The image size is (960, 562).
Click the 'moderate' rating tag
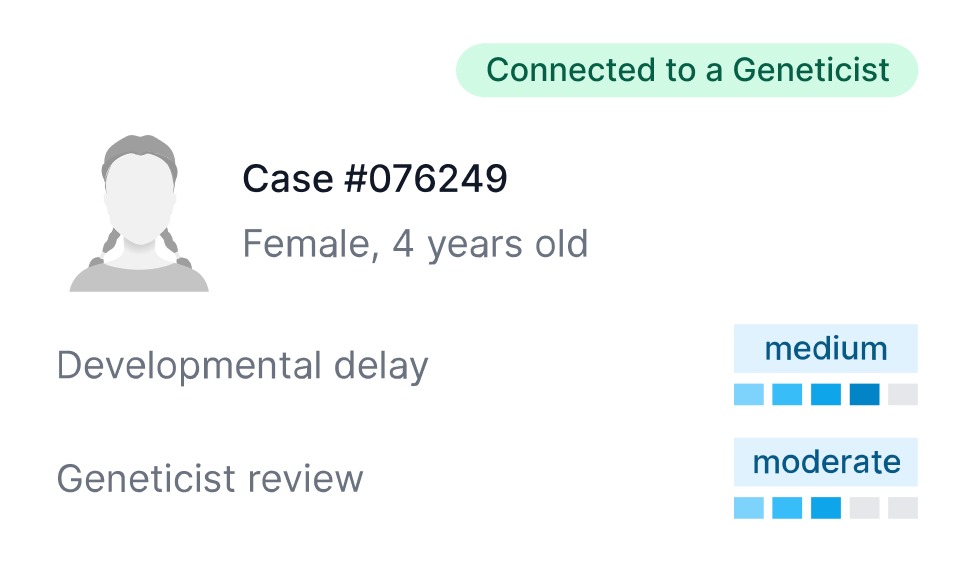pos(825,462)
